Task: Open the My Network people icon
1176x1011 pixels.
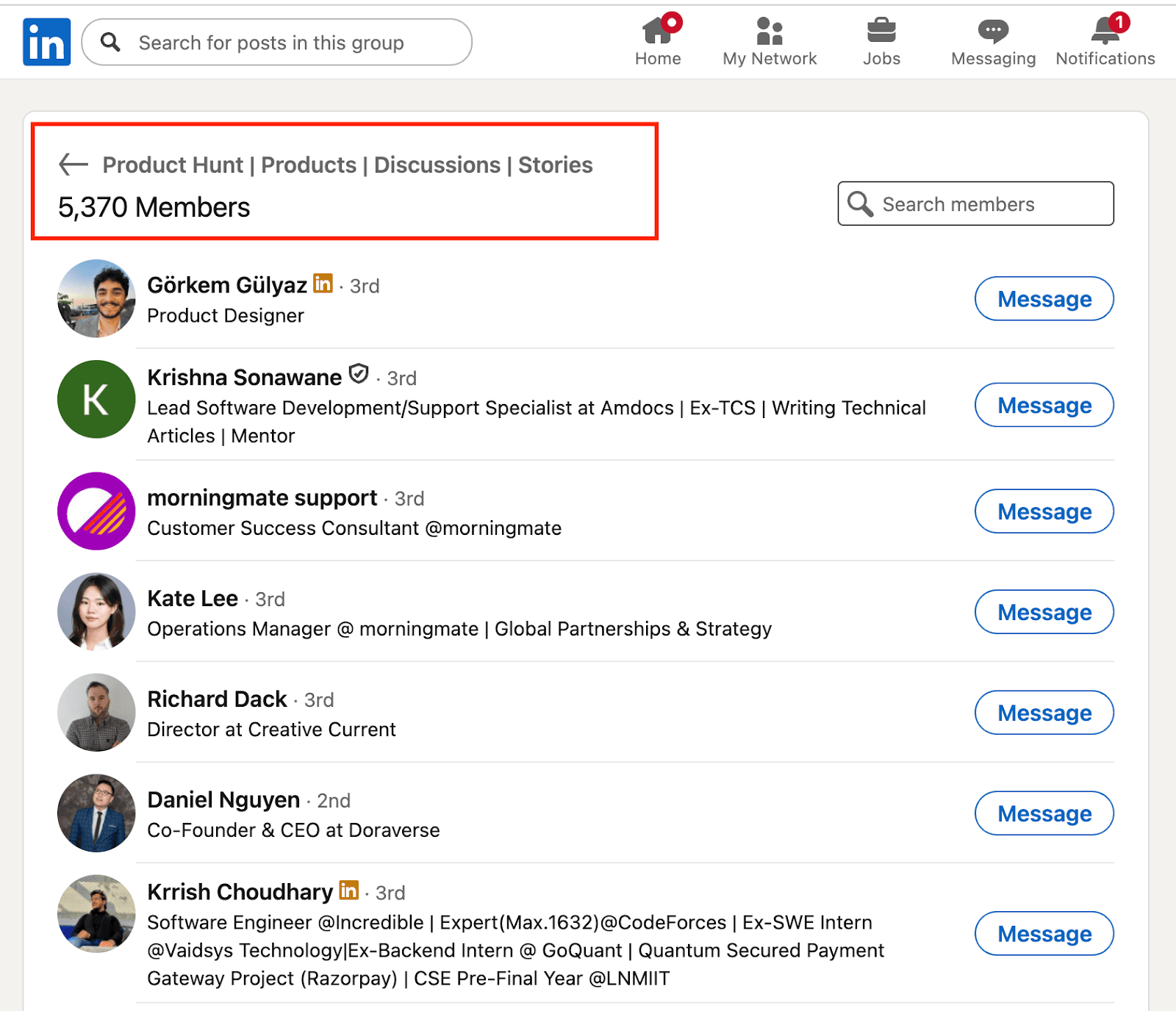Action: click(x=770, y=31)
